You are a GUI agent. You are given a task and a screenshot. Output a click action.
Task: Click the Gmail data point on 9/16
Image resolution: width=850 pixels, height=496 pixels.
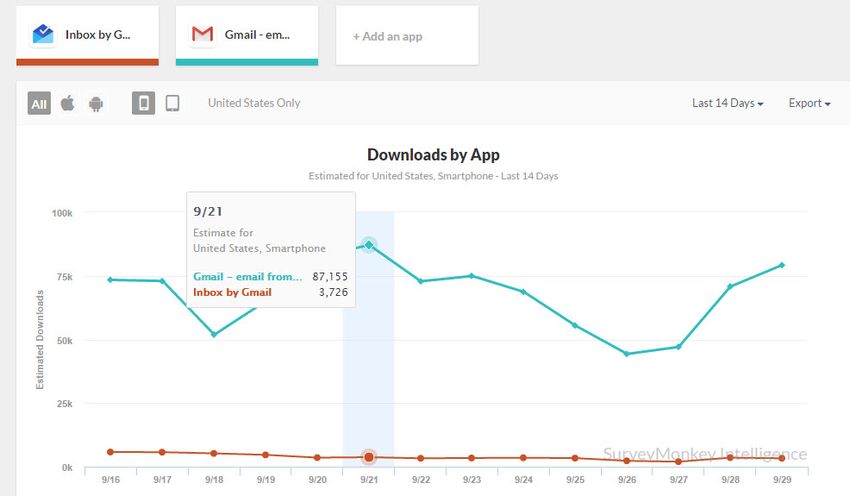point(111,280)
